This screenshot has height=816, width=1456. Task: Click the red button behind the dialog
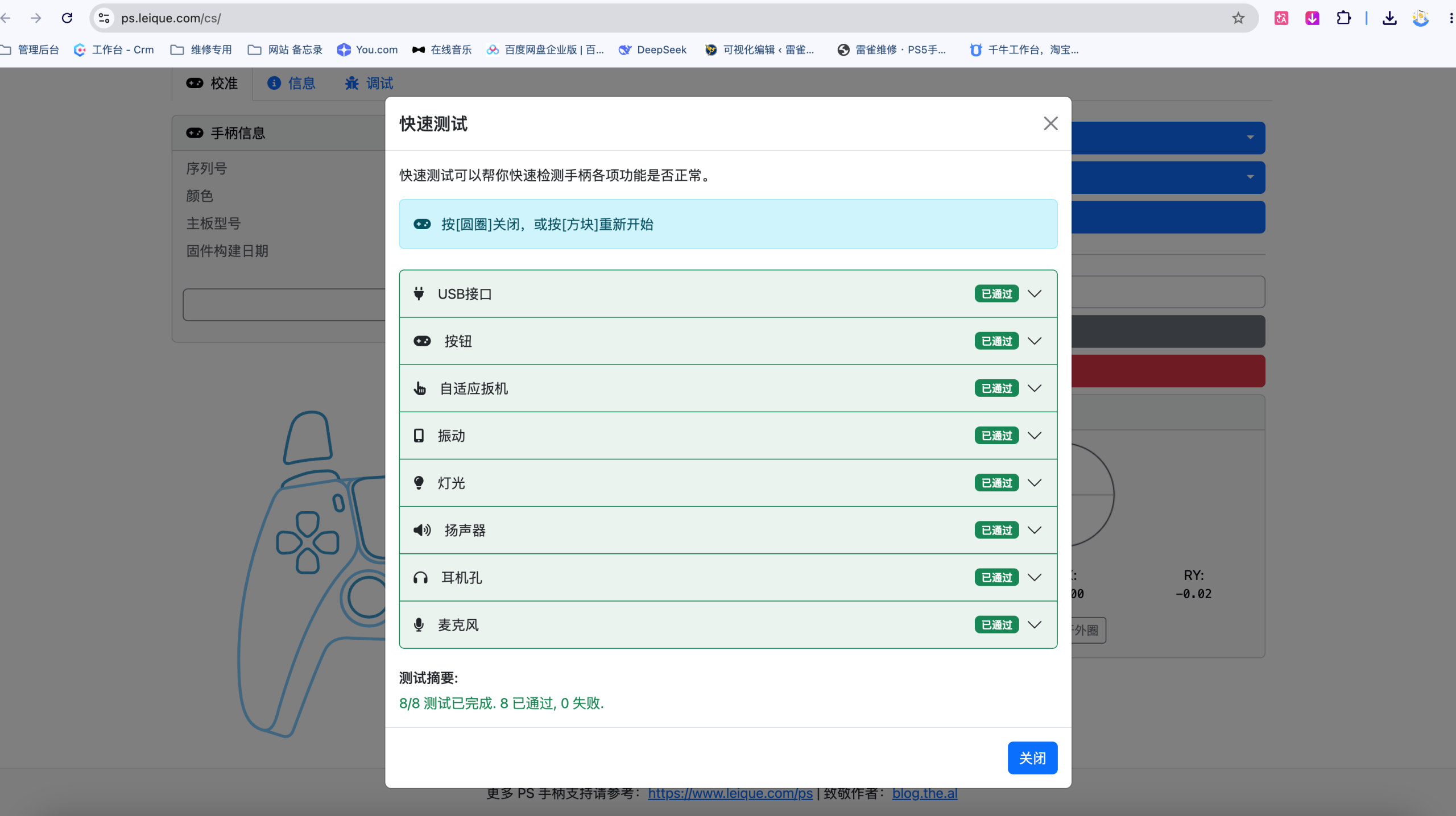tap(1168, 371)
